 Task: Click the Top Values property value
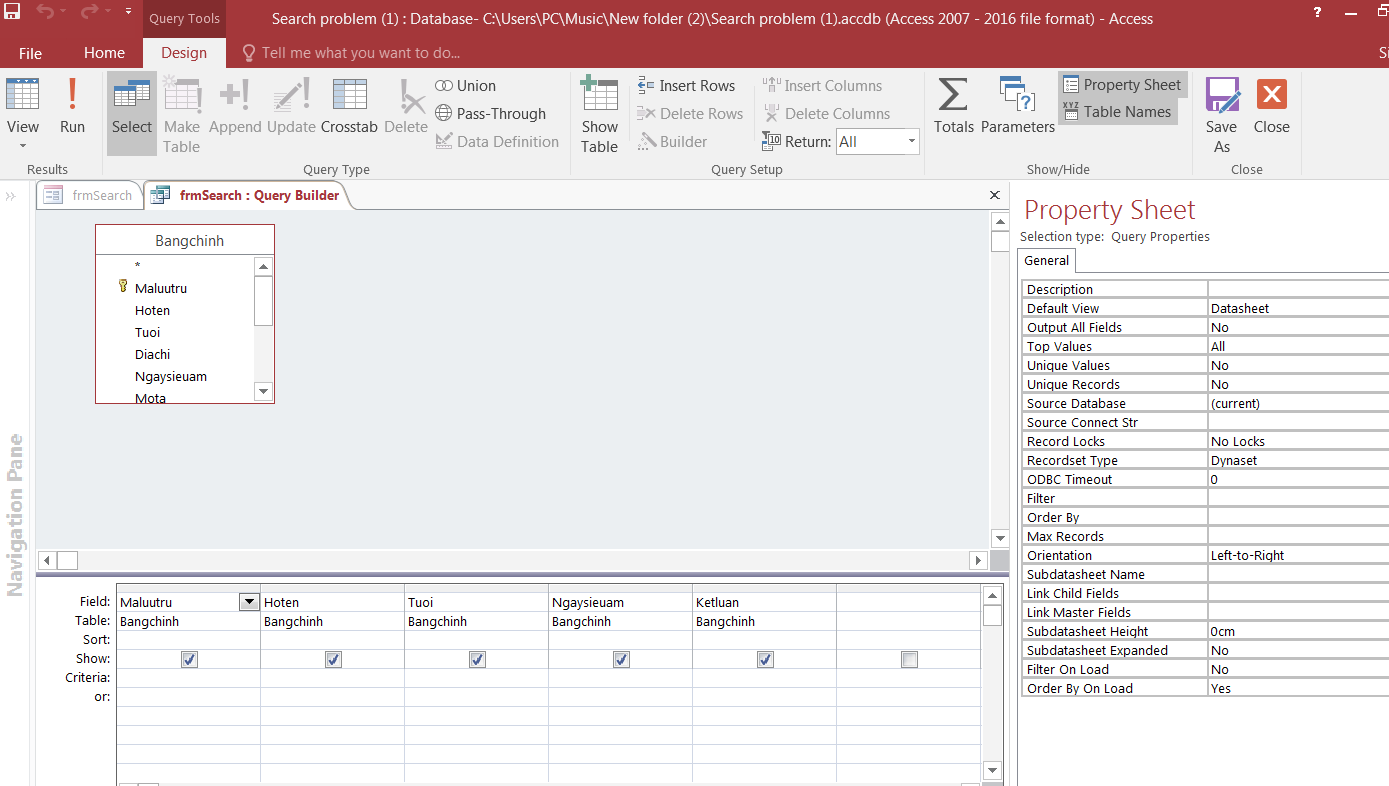tap(1298, 346)
